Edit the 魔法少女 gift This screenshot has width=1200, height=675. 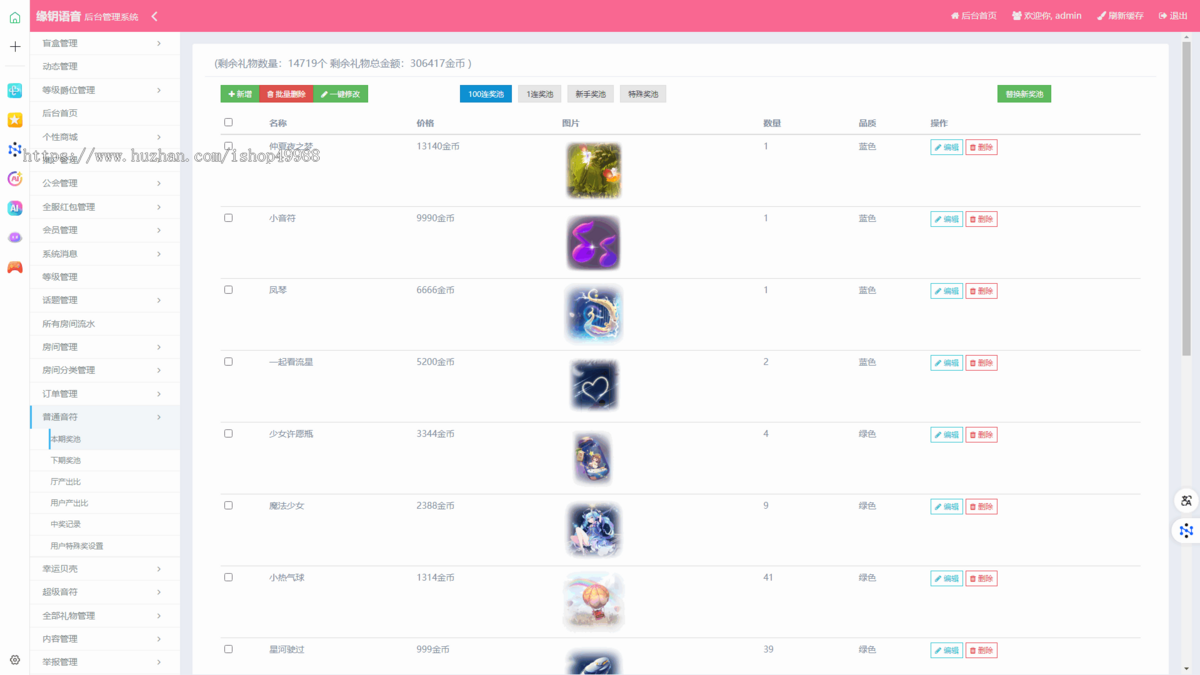[946, 507]
